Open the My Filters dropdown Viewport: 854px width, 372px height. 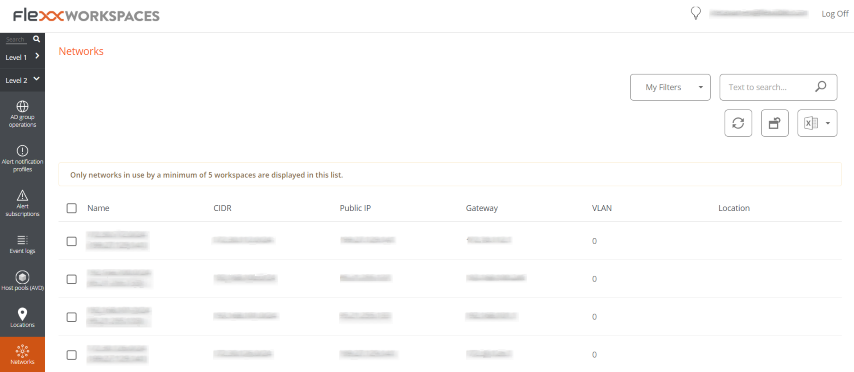(670, 87)
